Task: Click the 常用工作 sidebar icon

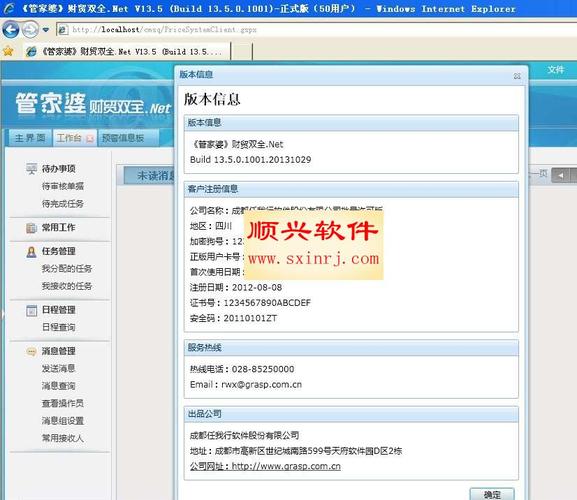Action: (31, 228)
